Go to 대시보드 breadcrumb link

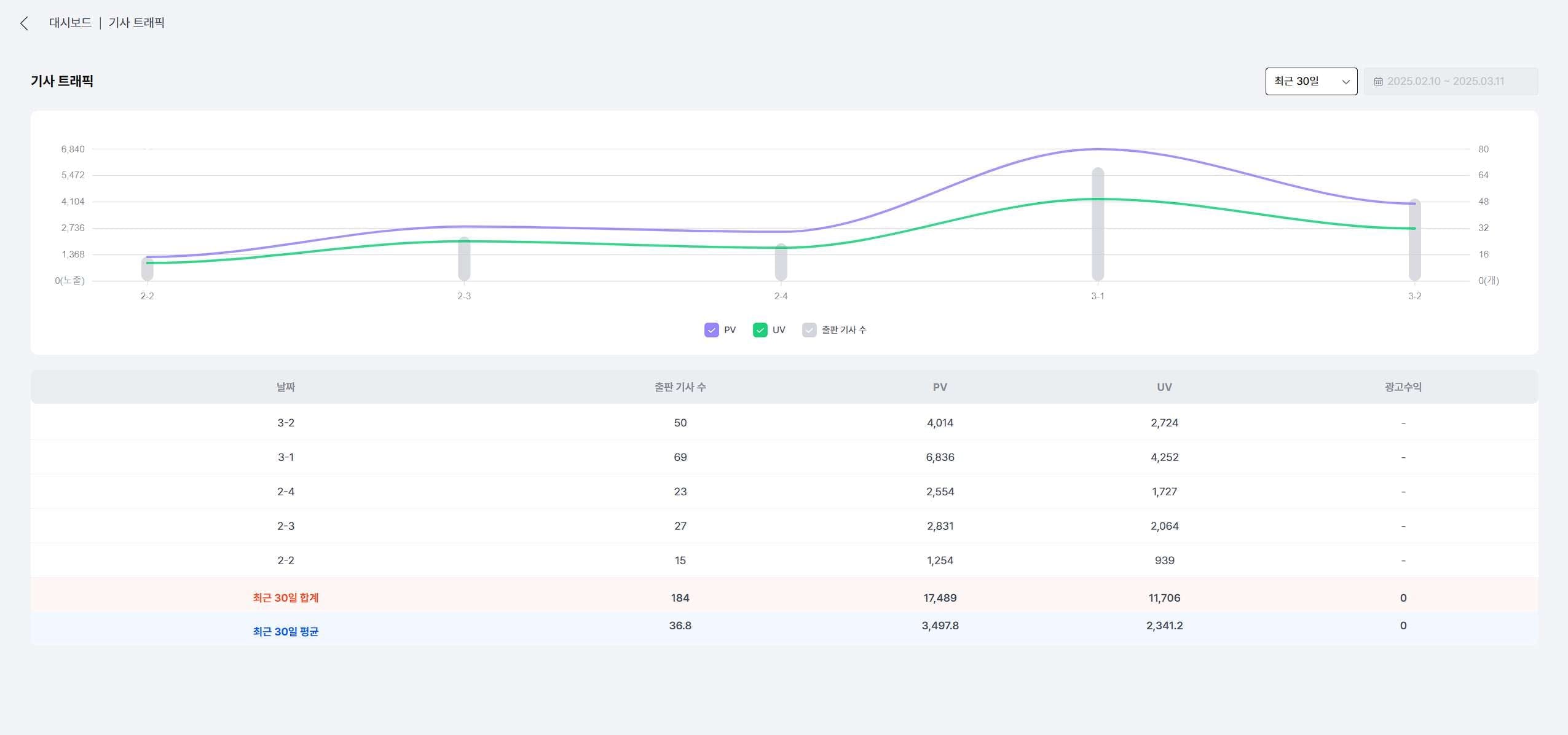click(x=70, y=23)
